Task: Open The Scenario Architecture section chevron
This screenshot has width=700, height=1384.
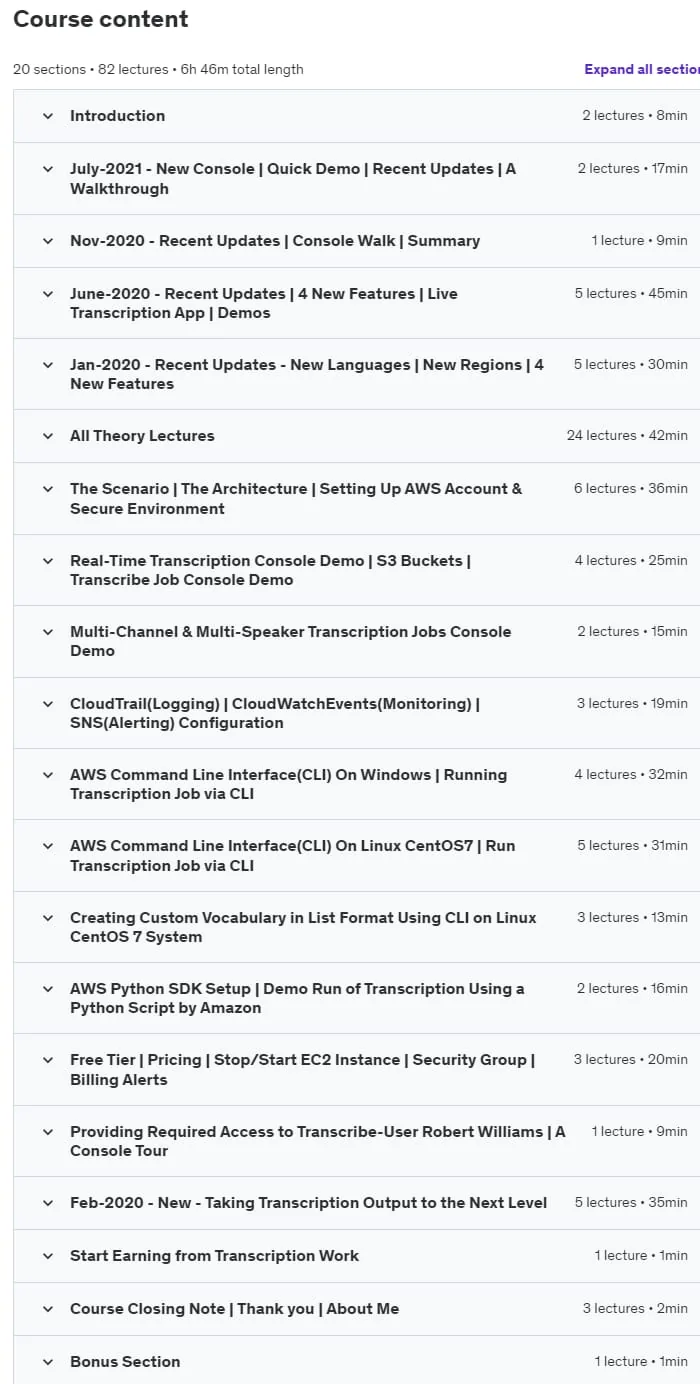Action: click(x=48, y=489)
